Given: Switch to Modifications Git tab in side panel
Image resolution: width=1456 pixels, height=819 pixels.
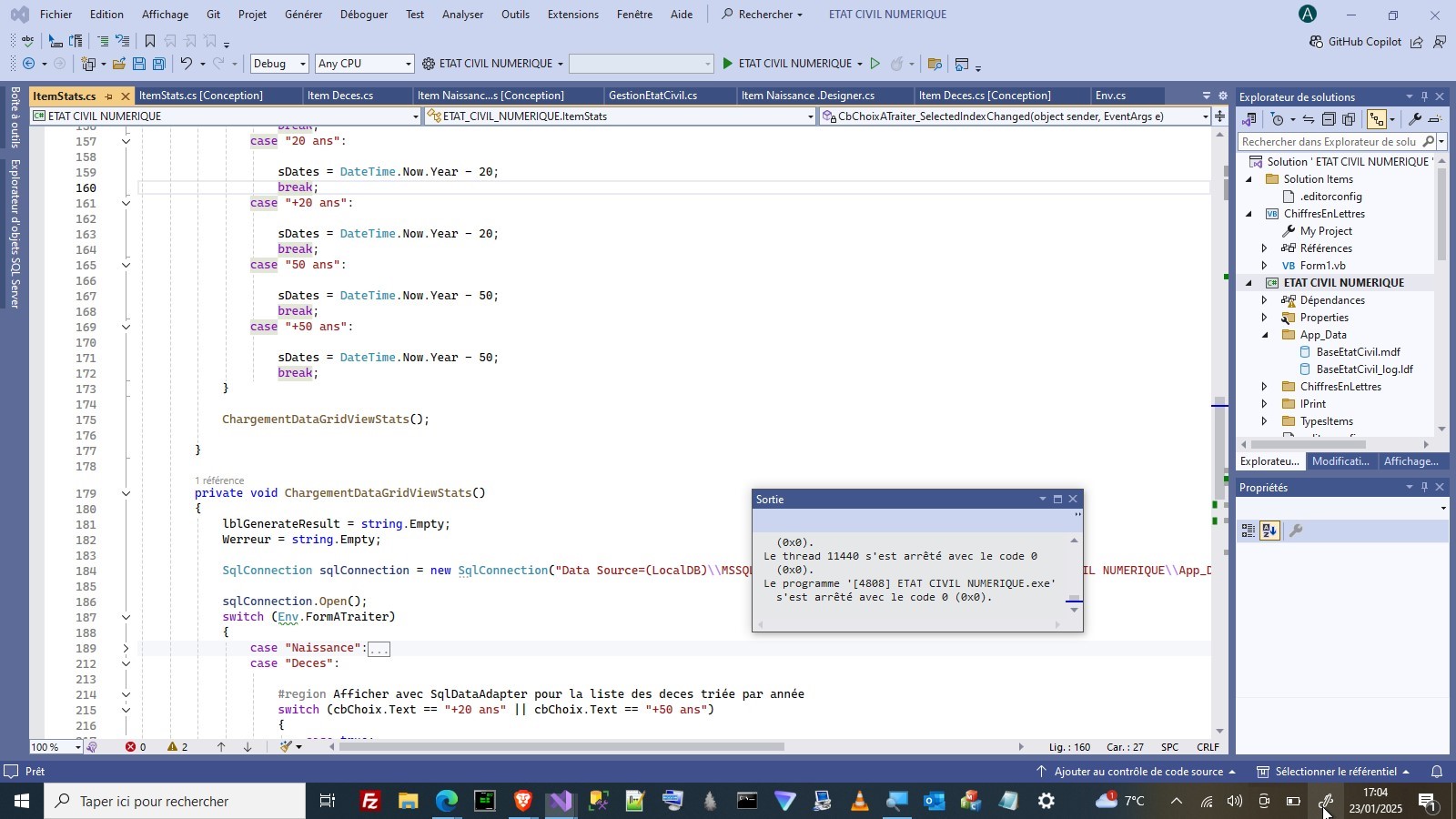Looking at the screenshot, I should click(1340, 461).
